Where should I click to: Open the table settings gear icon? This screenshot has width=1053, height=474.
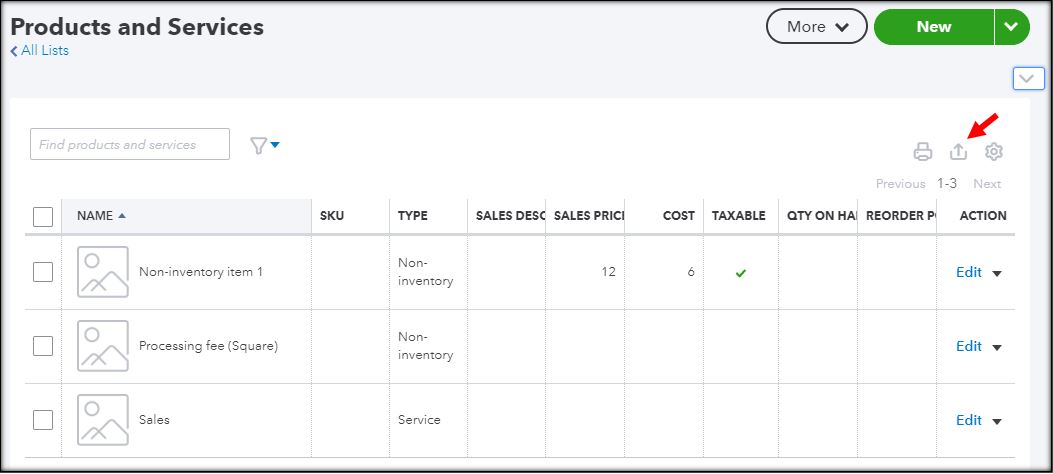pos(993,152)
